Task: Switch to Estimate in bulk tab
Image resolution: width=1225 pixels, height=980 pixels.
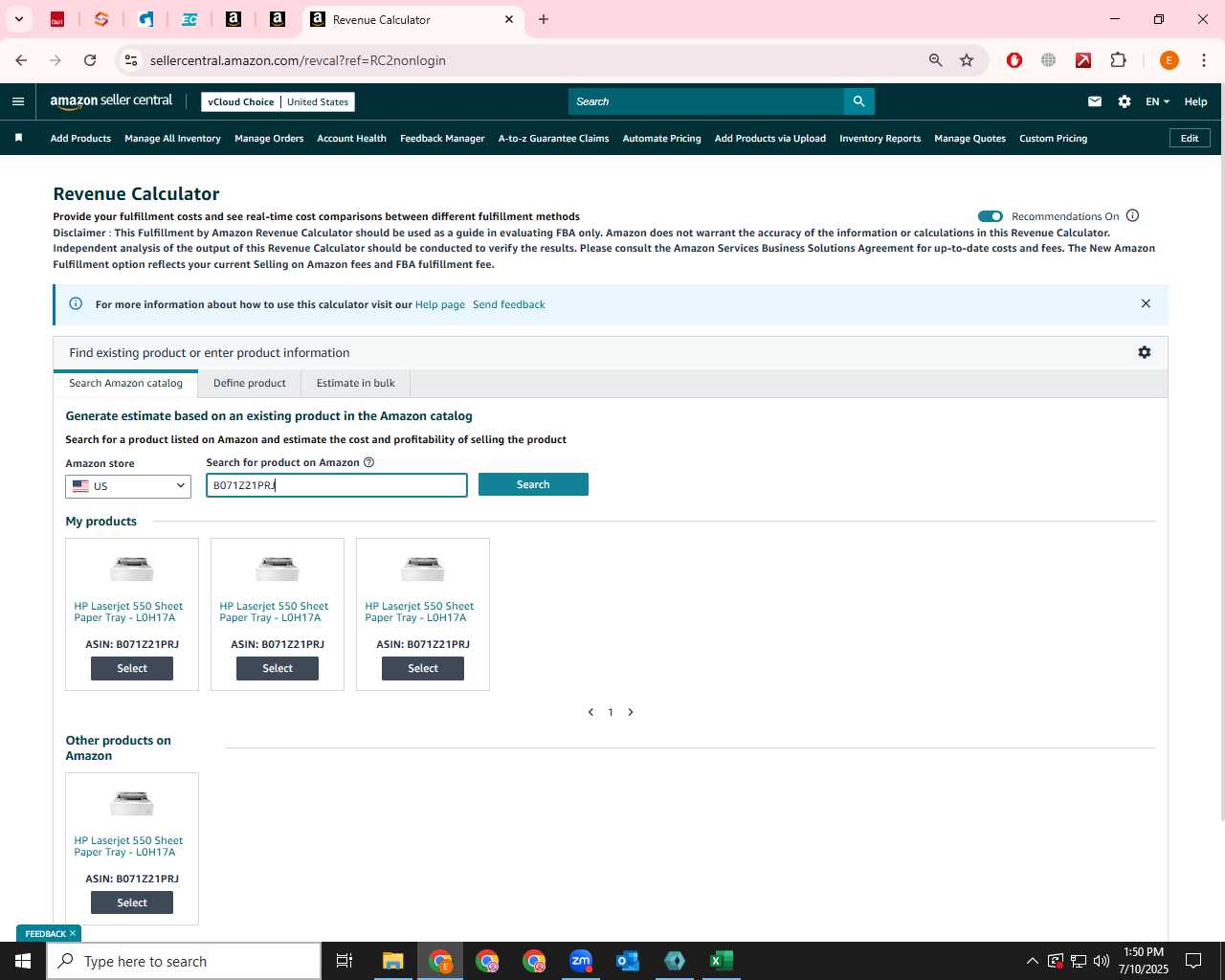Action: pos(355,383)
